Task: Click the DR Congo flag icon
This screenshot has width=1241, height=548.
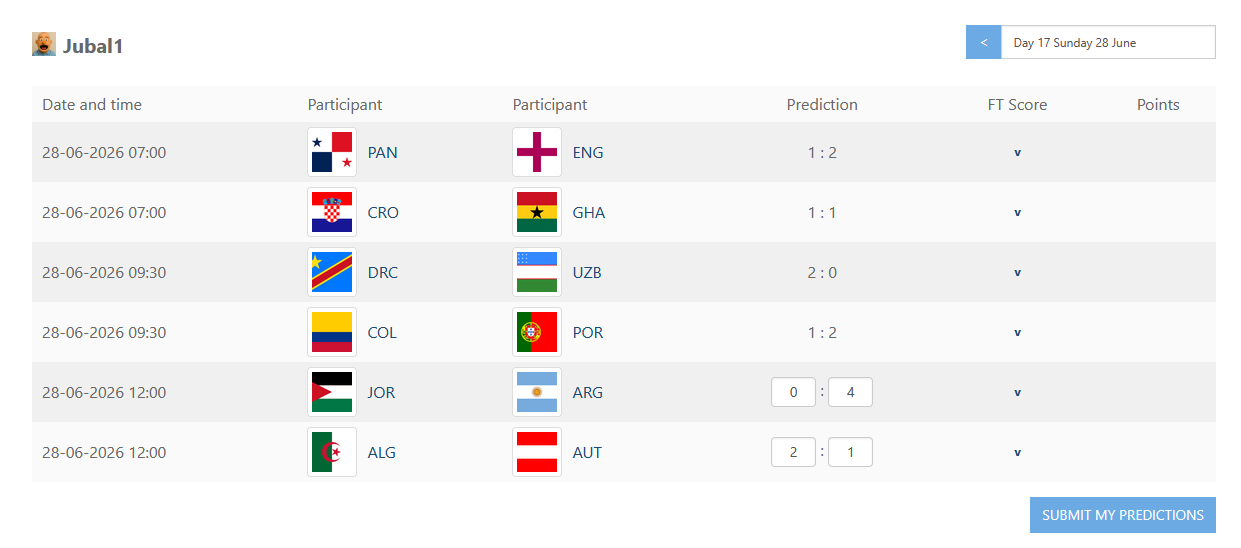Action: [x=332, y=272]
